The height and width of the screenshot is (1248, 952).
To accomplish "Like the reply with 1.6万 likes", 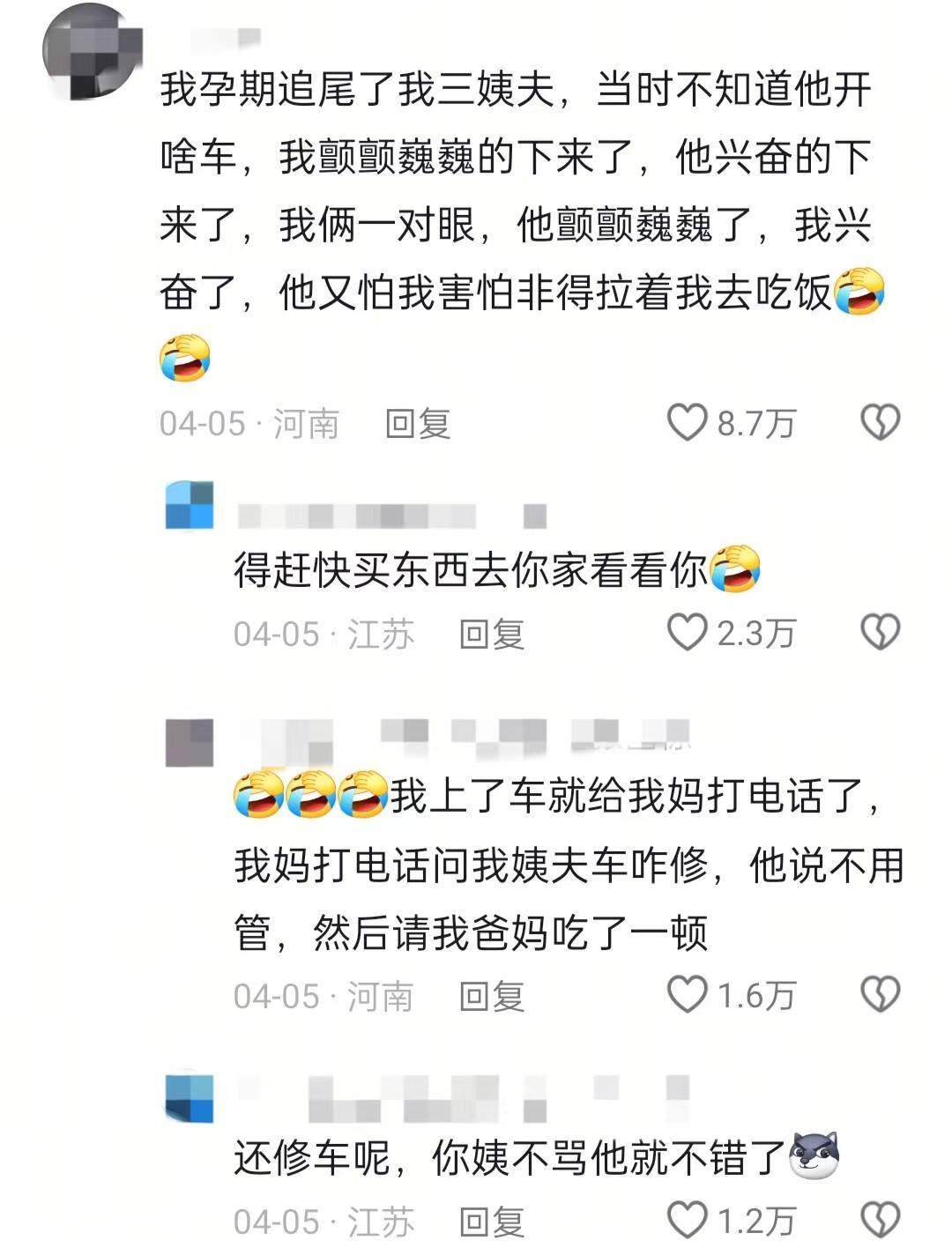I will pyautogui.click(x=687, y=995).
